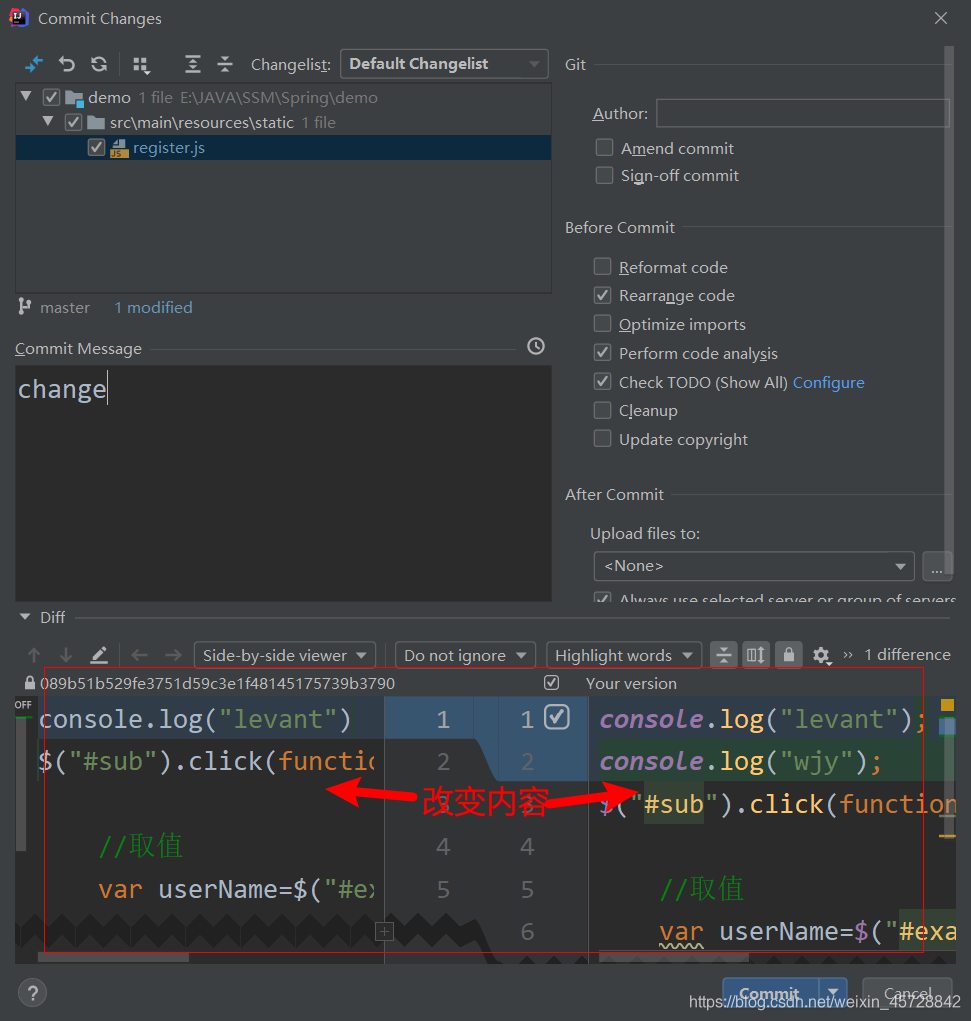Open the Side-by-side viewer dropdown
The height and width of the screenshot is (1021, 971).
pos(285,655)
